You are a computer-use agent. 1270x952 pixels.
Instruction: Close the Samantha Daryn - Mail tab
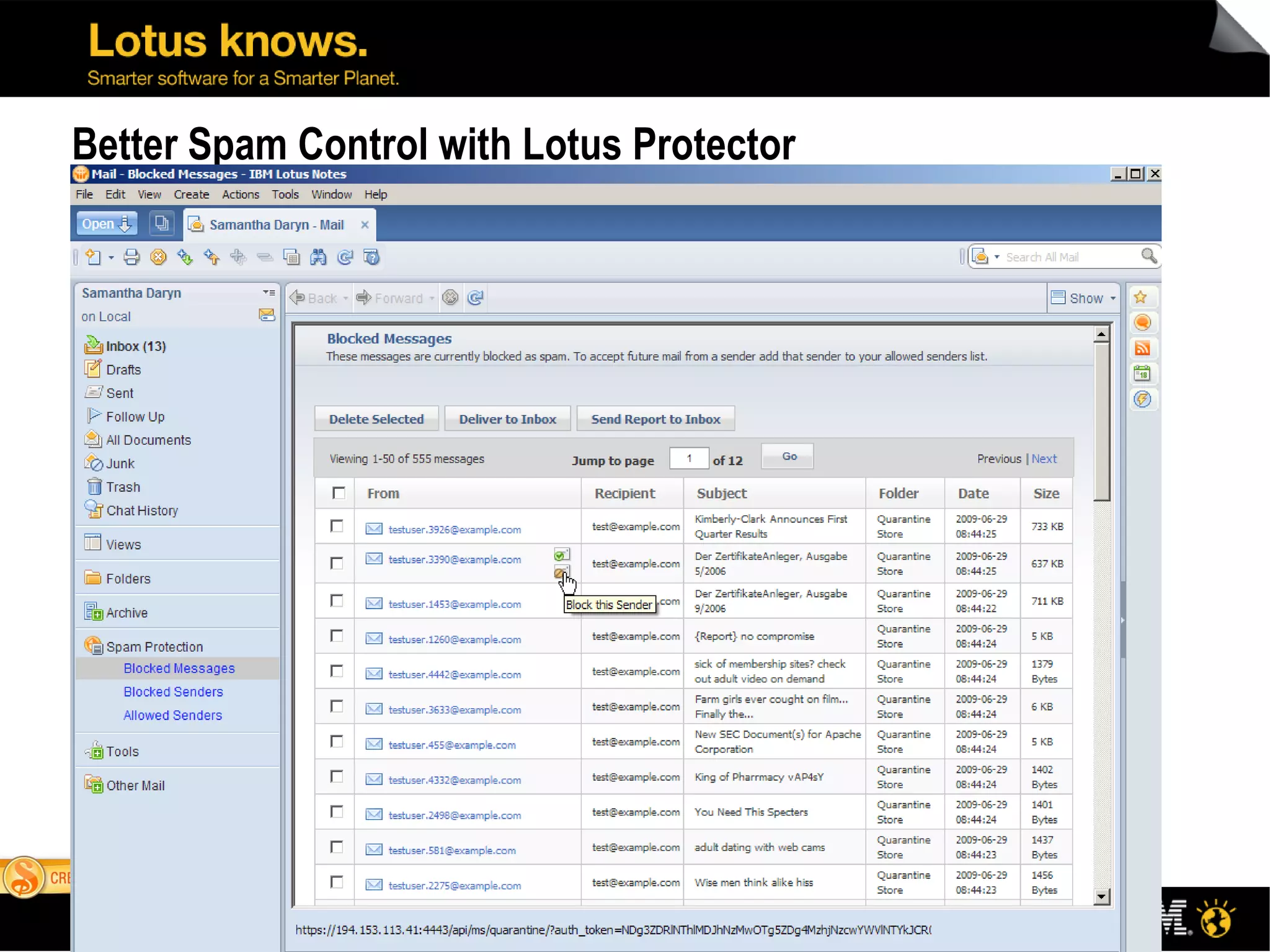point(365,225)
